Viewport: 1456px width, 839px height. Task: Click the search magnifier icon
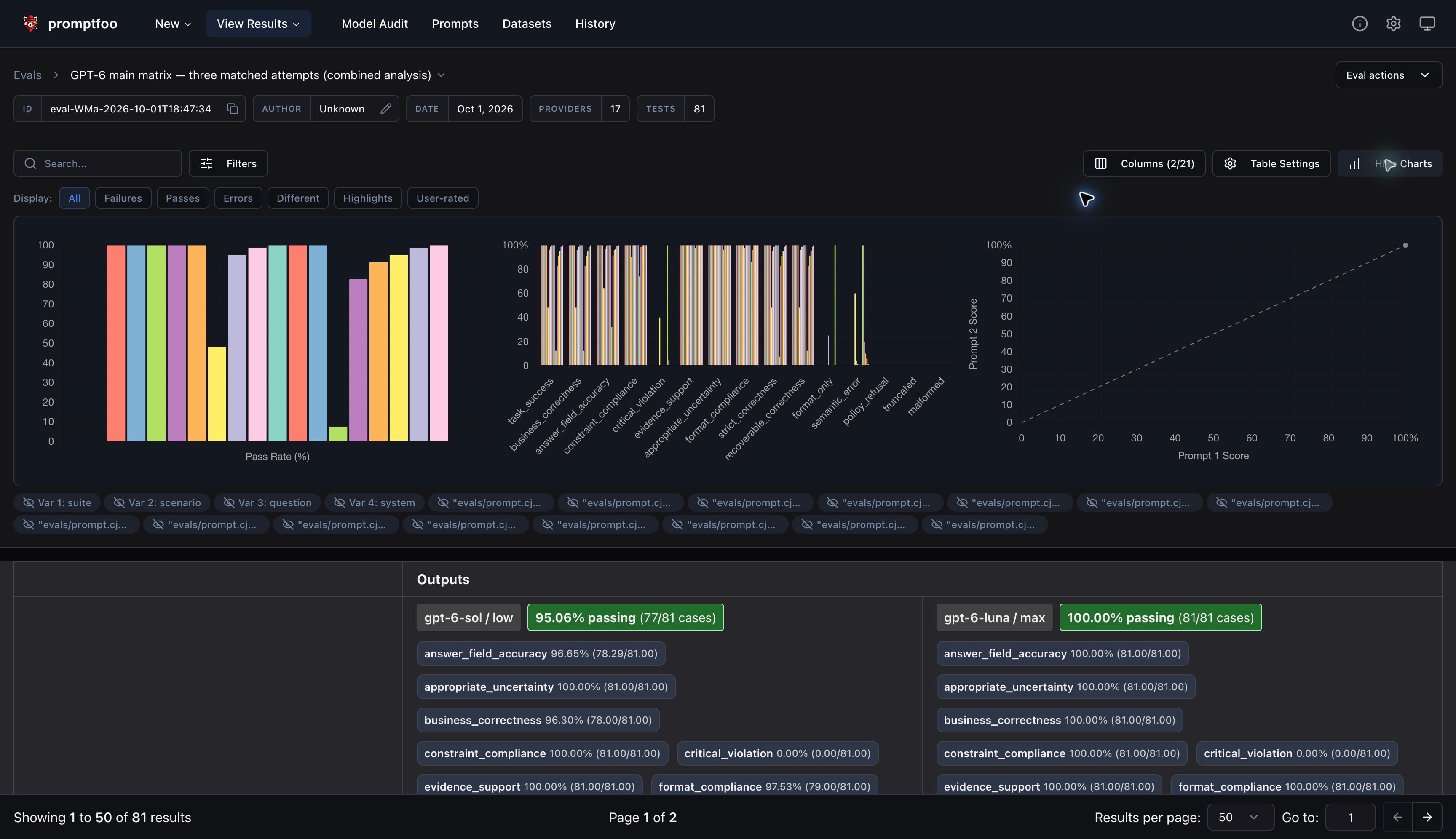(31, 164)
